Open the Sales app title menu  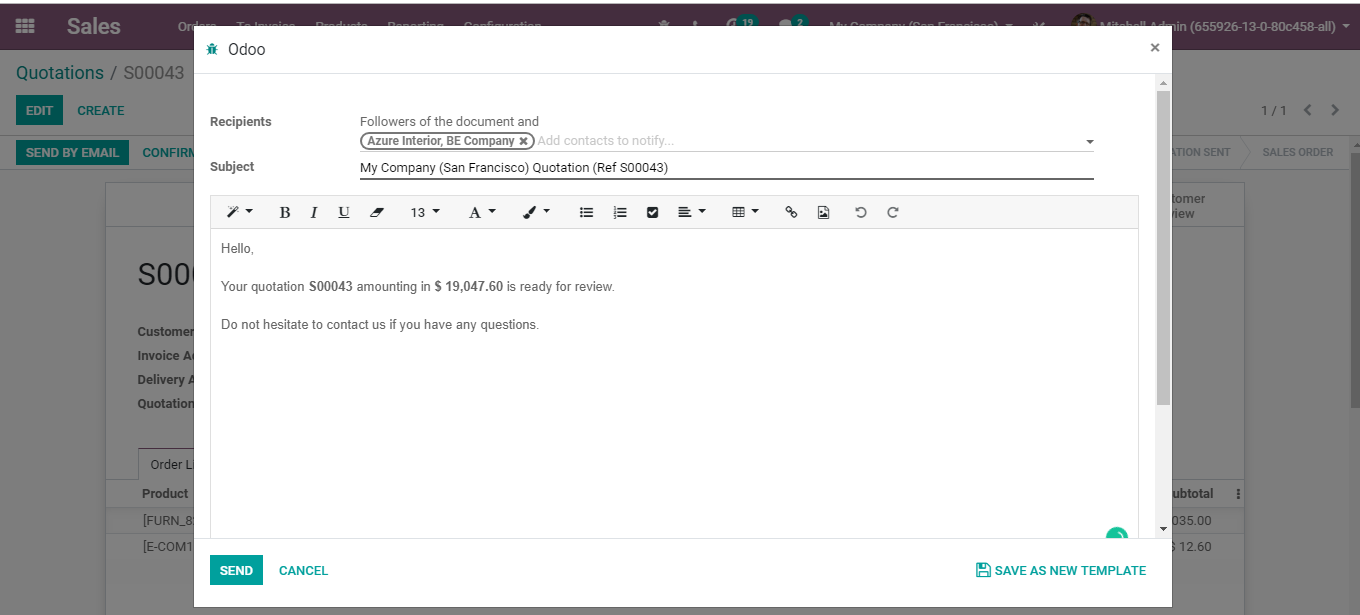pyautogui.click(x=94, y=26)
